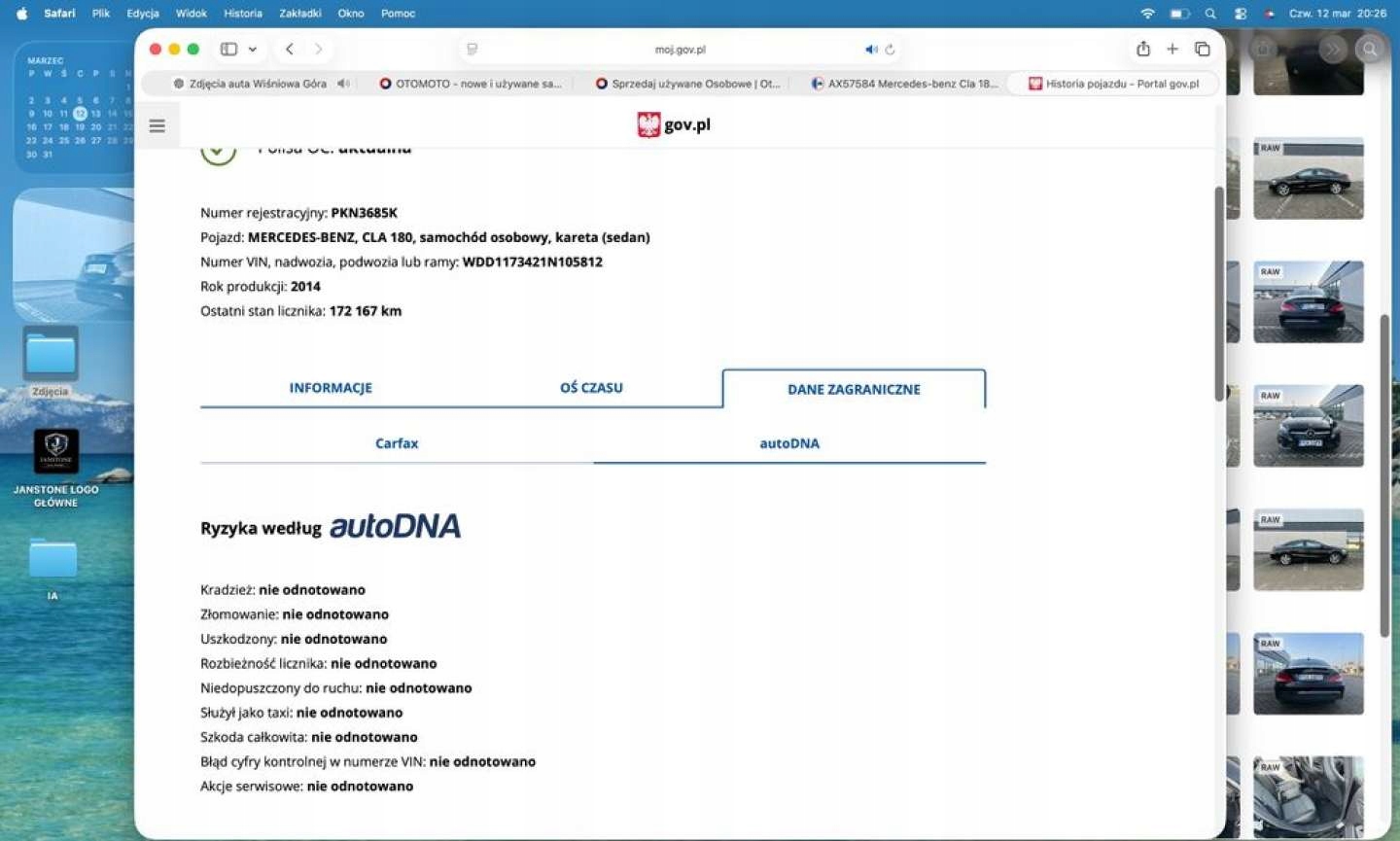Click the menu bar date and time
The image size is (1400, 841).
[x=1338, y=14]
